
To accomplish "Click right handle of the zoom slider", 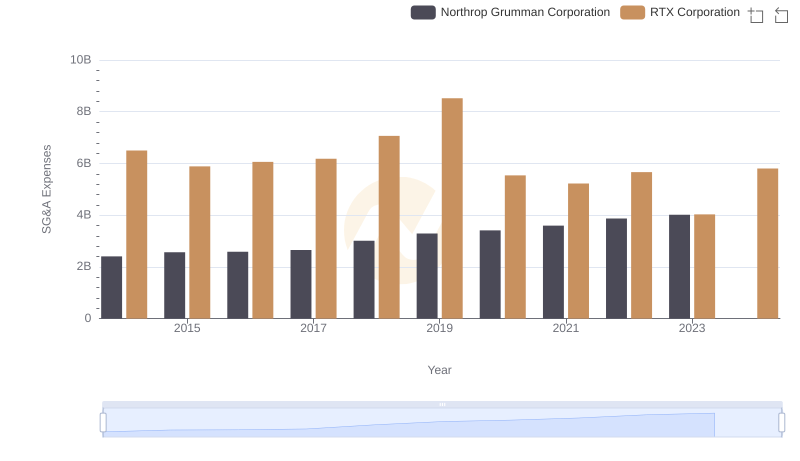I will point(782,423).
